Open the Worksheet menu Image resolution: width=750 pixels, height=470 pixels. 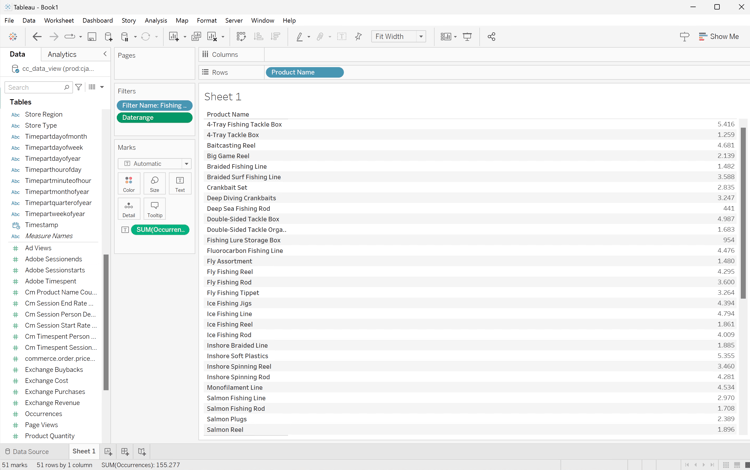coord(59,21)
